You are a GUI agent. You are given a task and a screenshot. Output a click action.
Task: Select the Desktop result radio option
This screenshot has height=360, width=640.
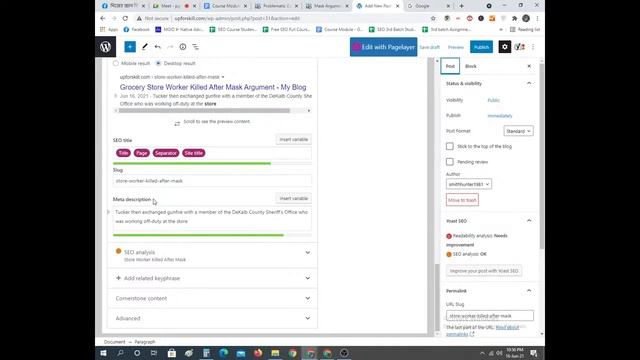pos(158,63)
